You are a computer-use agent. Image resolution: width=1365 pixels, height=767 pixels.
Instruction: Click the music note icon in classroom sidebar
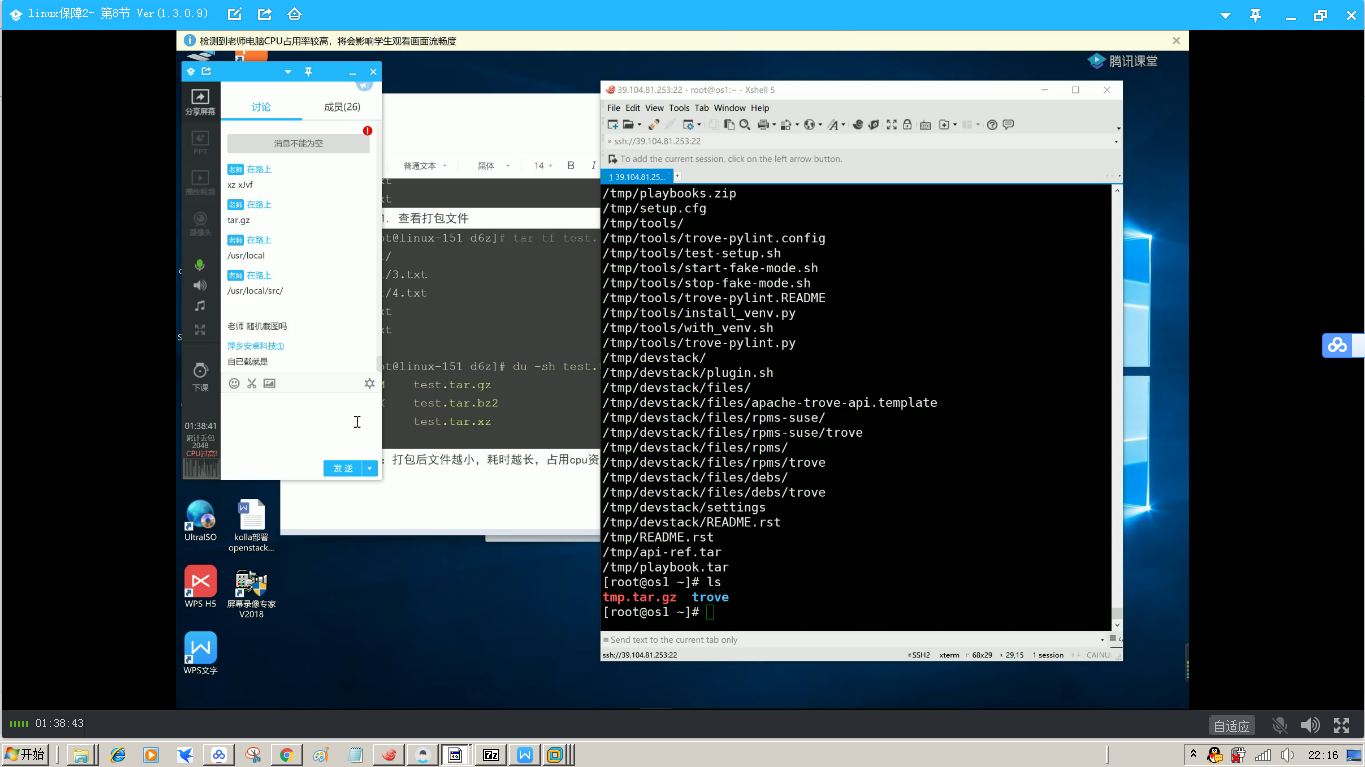[200, 306]
